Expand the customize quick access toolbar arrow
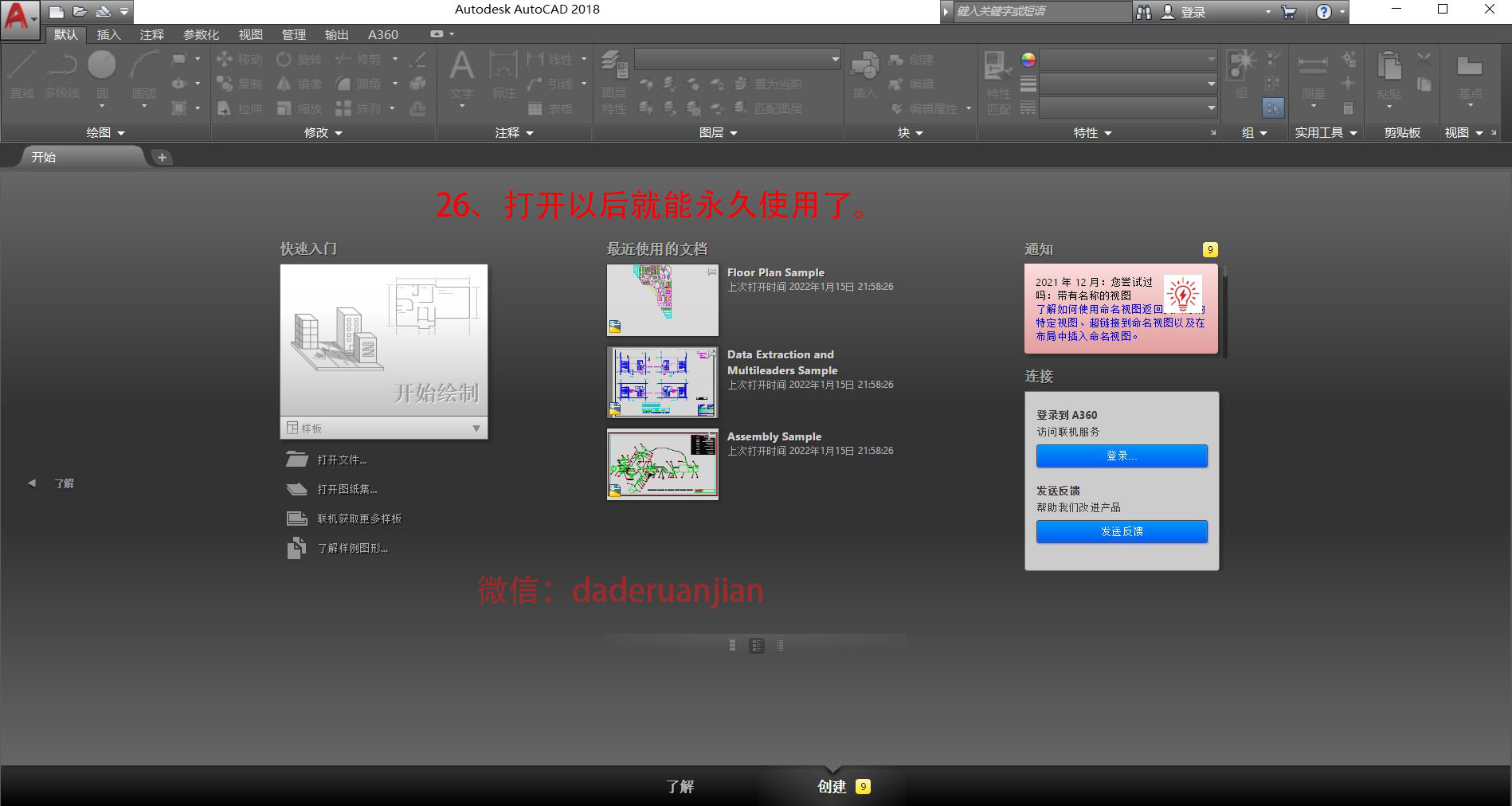 tap(124, 12)
